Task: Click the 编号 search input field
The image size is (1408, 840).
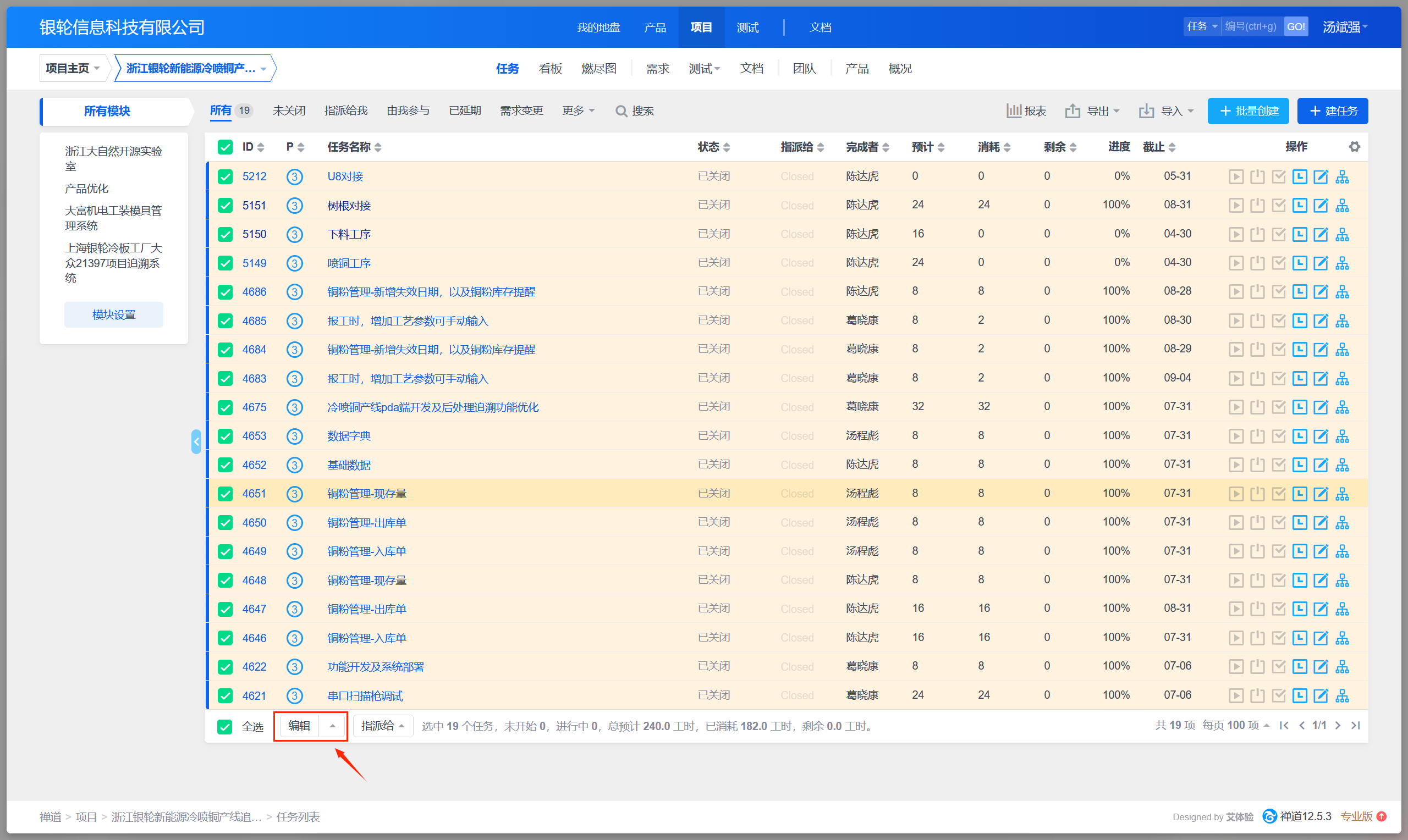Action: pyautogui.click(x=1252, y=26)
